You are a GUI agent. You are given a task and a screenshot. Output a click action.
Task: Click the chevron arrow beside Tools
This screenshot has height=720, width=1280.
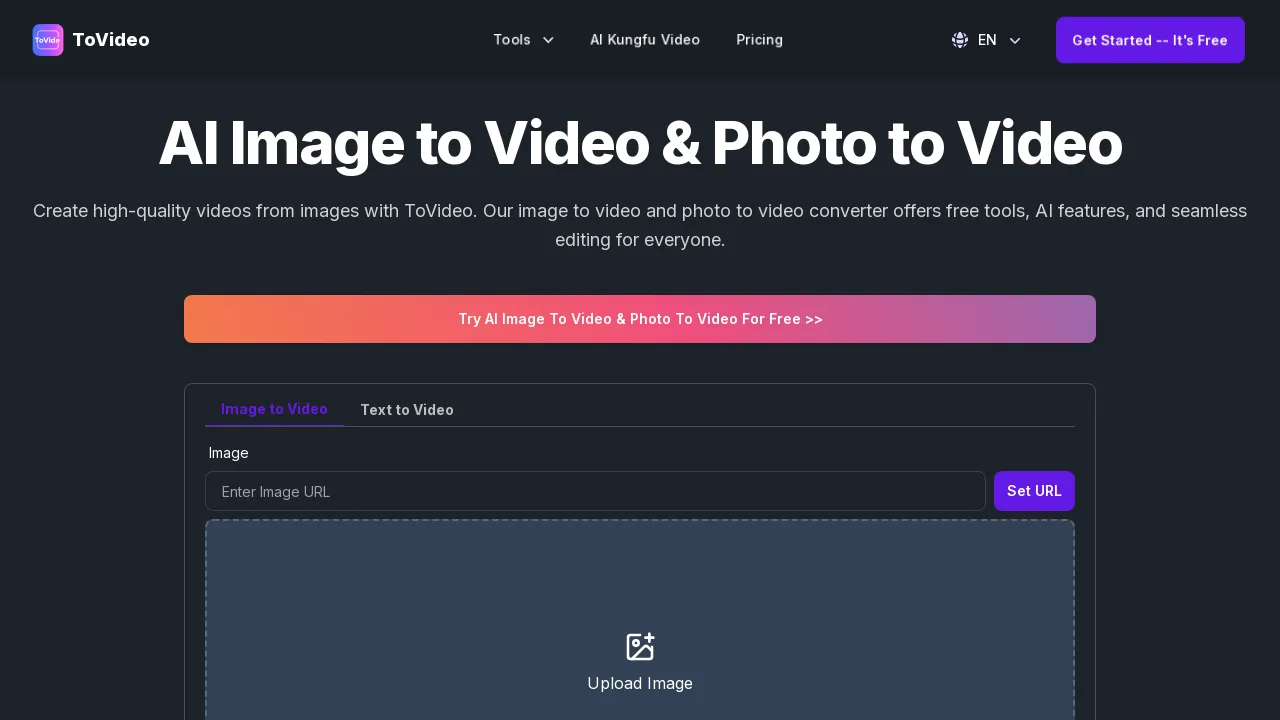548,41
